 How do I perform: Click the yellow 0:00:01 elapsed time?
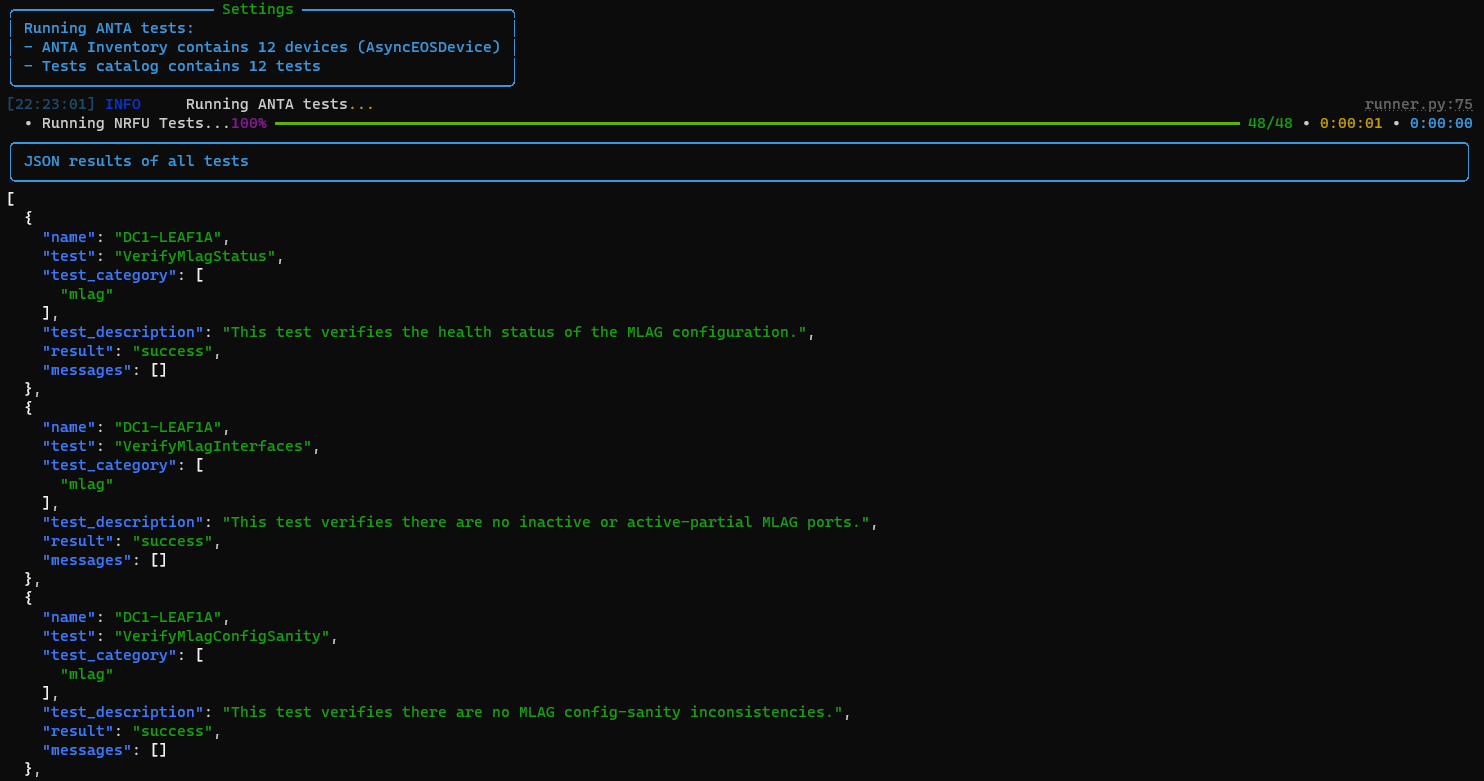coord(1350,123)
